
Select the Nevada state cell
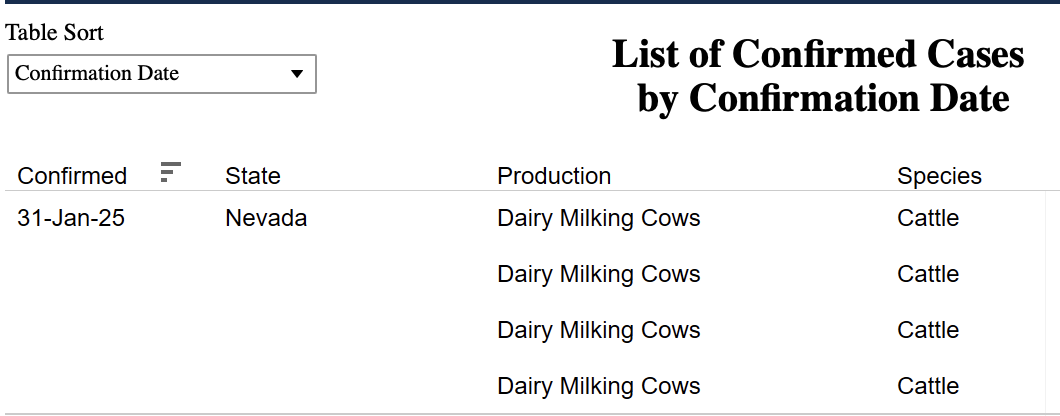266,218
